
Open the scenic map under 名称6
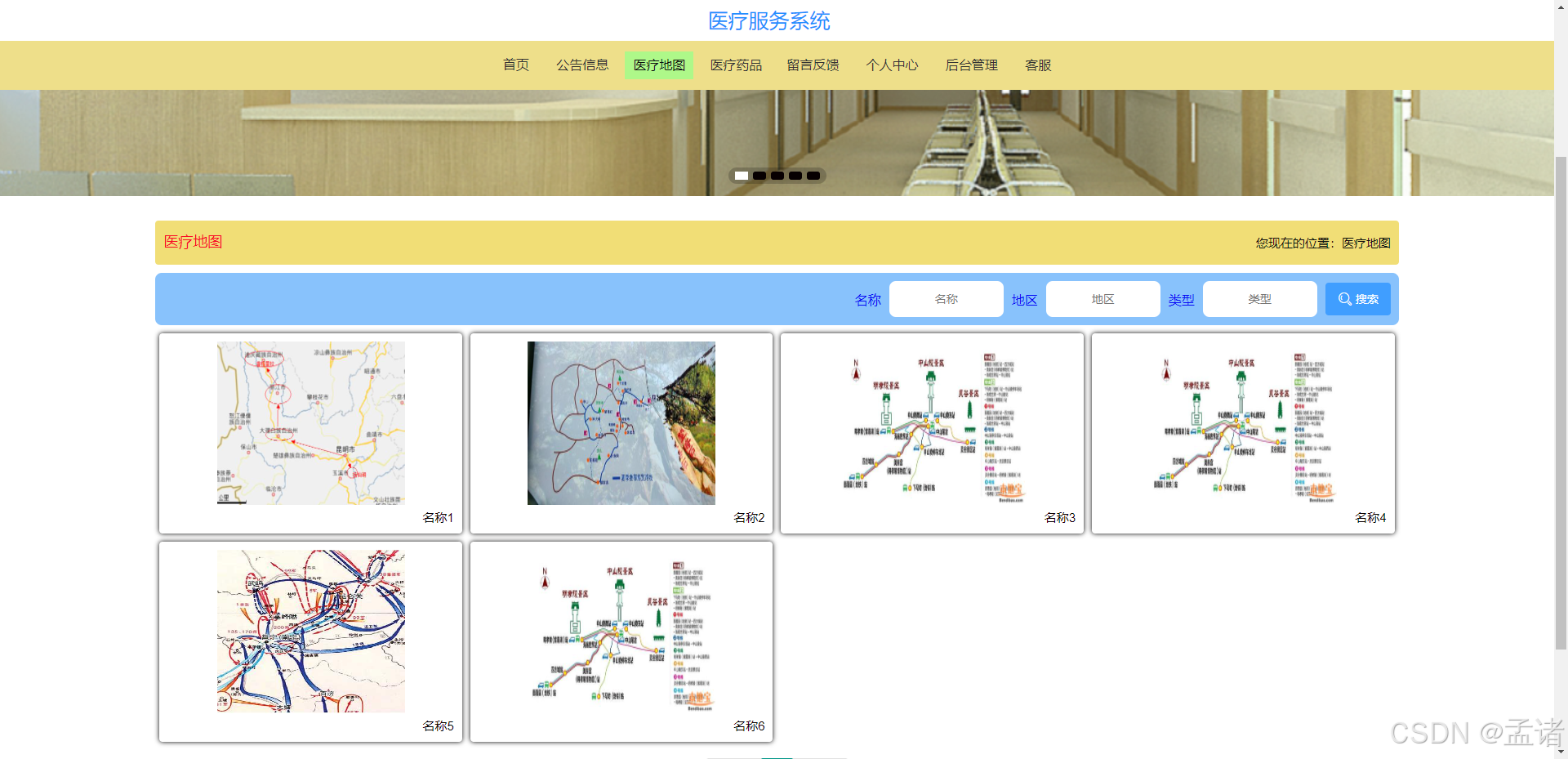point(621,630)
